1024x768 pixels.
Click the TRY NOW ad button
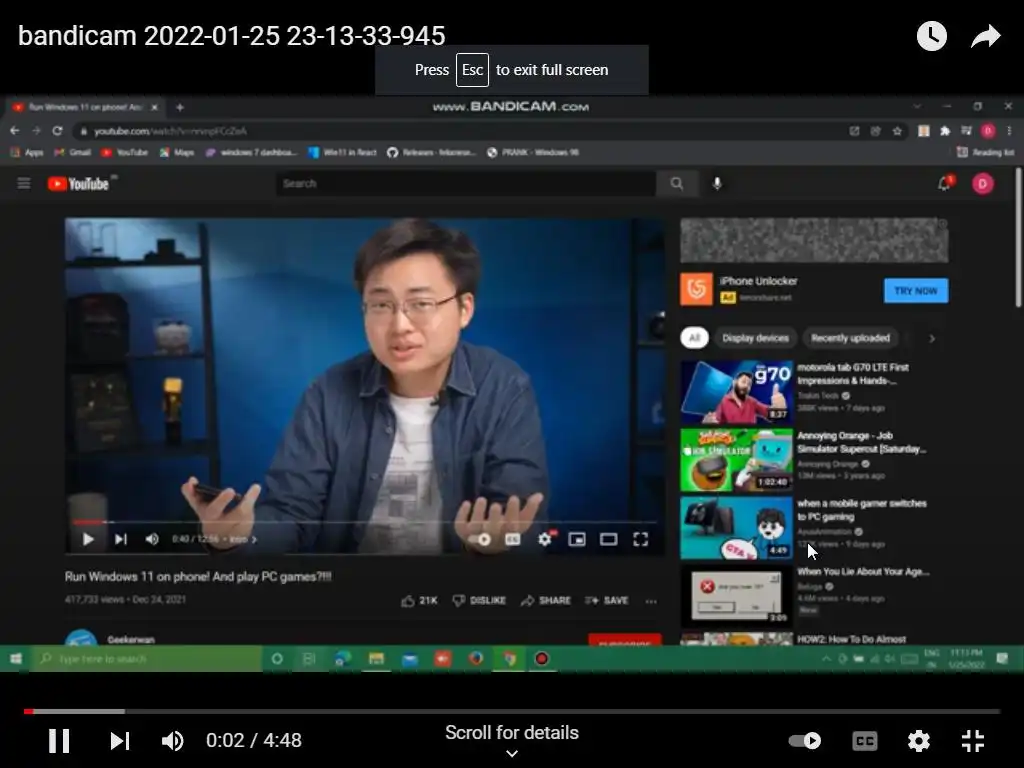916,291
